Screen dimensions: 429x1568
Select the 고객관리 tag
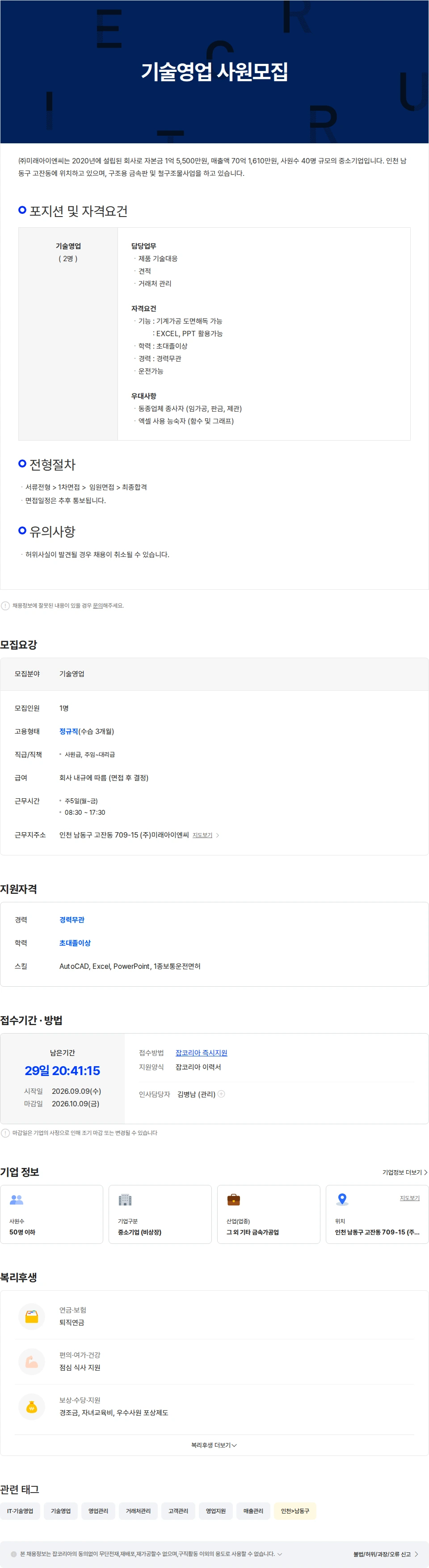coord(178,1510)
